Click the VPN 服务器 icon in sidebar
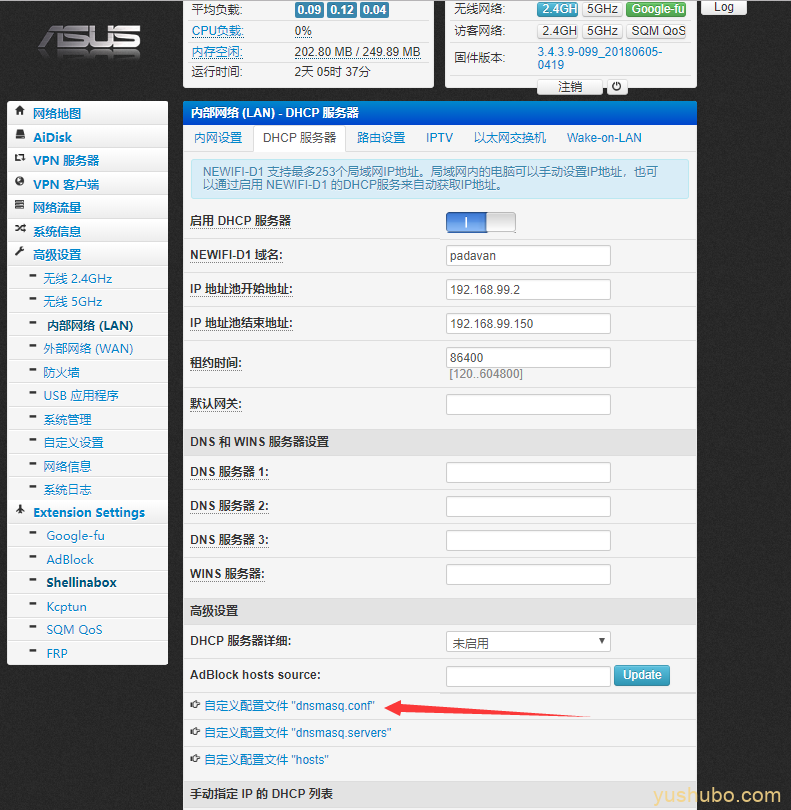The height and width of the screenshot is (810, 791). click(x=20, y=159)
